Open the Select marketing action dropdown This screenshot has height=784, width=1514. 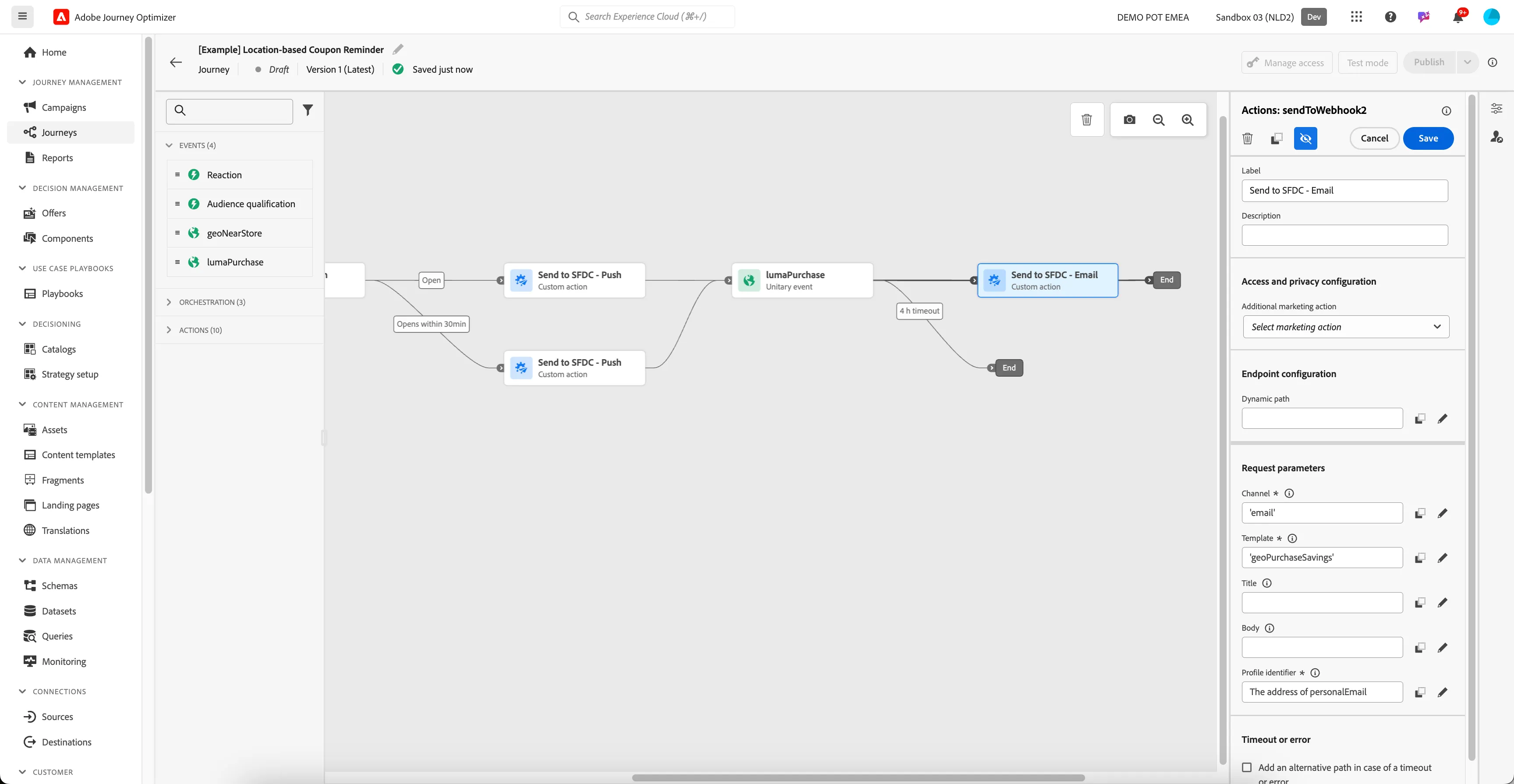tap(1346, 327)
